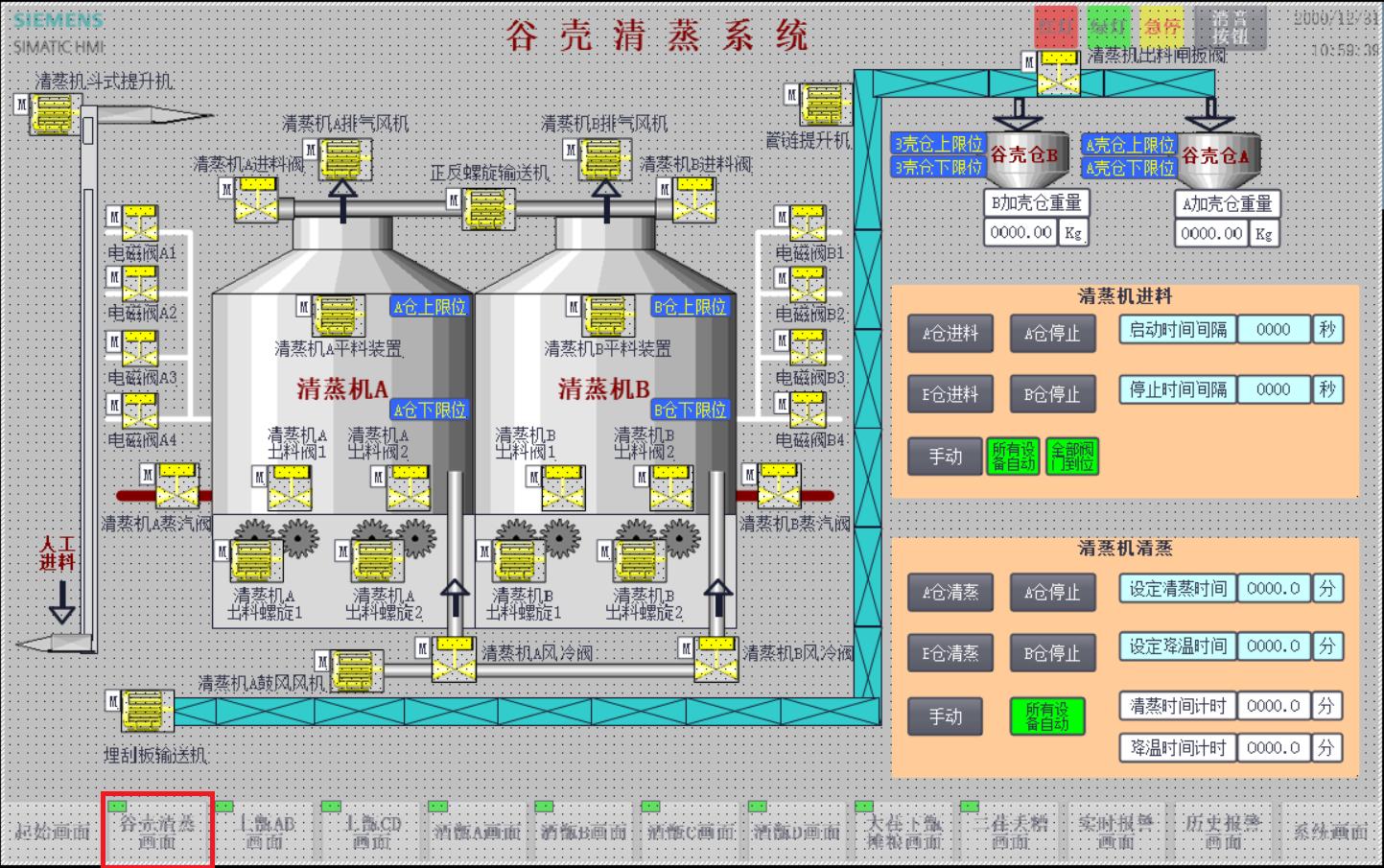Click the 正反螺旋输送机 motor icon

(x=486, y=209)
